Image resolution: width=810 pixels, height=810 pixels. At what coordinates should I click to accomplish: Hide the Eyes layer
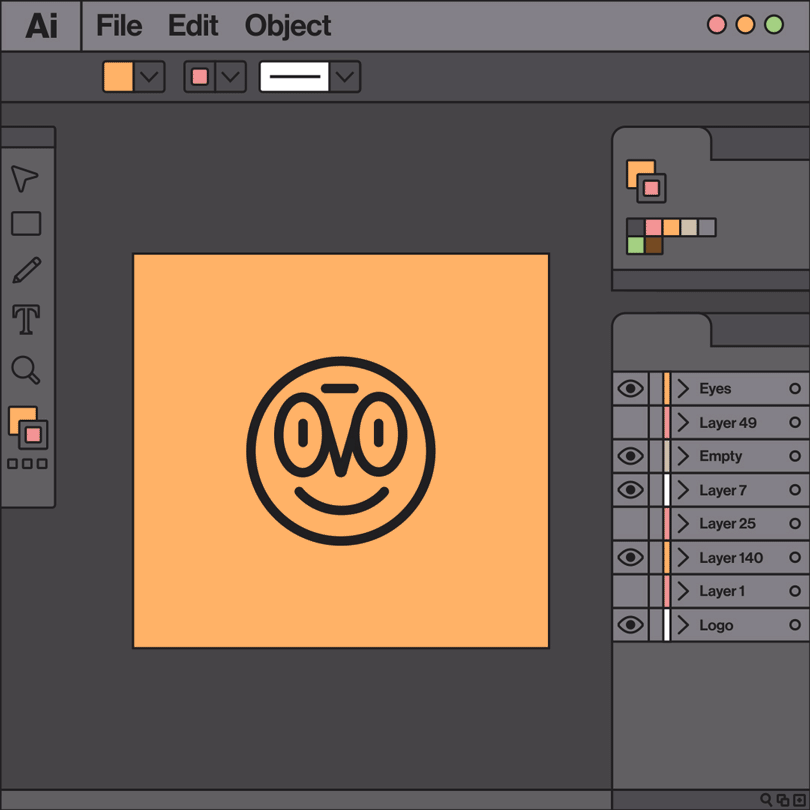pyautogui.click(x=630, y=388)
